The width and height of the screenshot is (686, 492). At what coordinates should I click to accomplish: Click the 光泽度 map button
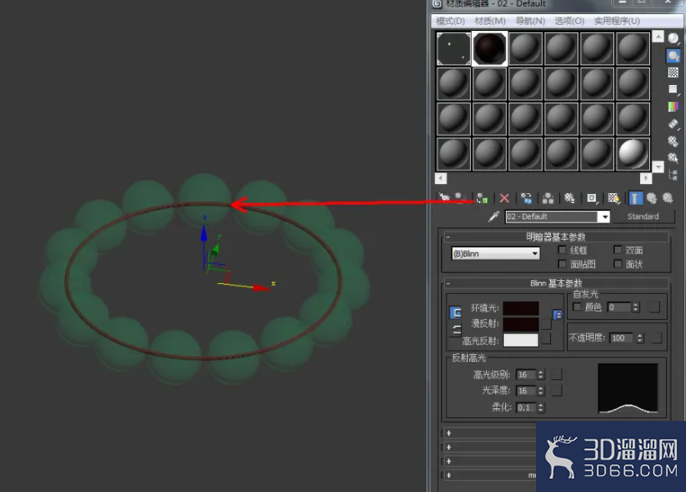pos(557,391)
